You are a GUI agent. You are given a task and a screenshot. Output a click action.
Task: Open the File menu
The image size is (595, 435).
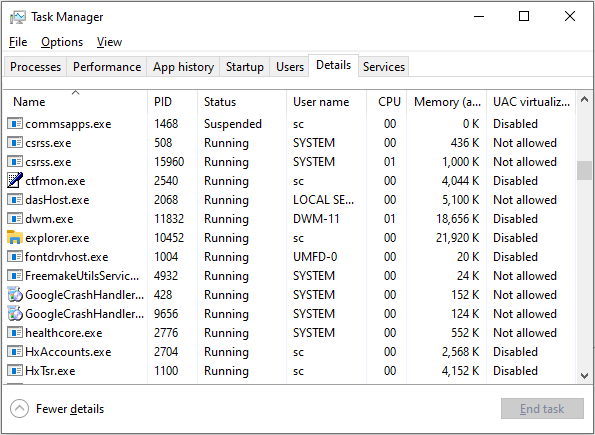pos(18,42)
